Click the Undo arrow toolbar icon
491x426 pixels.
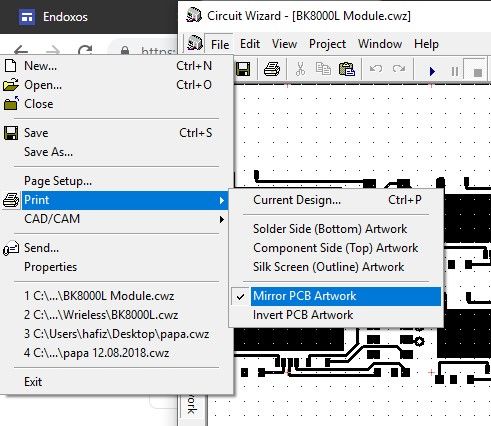pyautogui.click(x=376, y=69)
